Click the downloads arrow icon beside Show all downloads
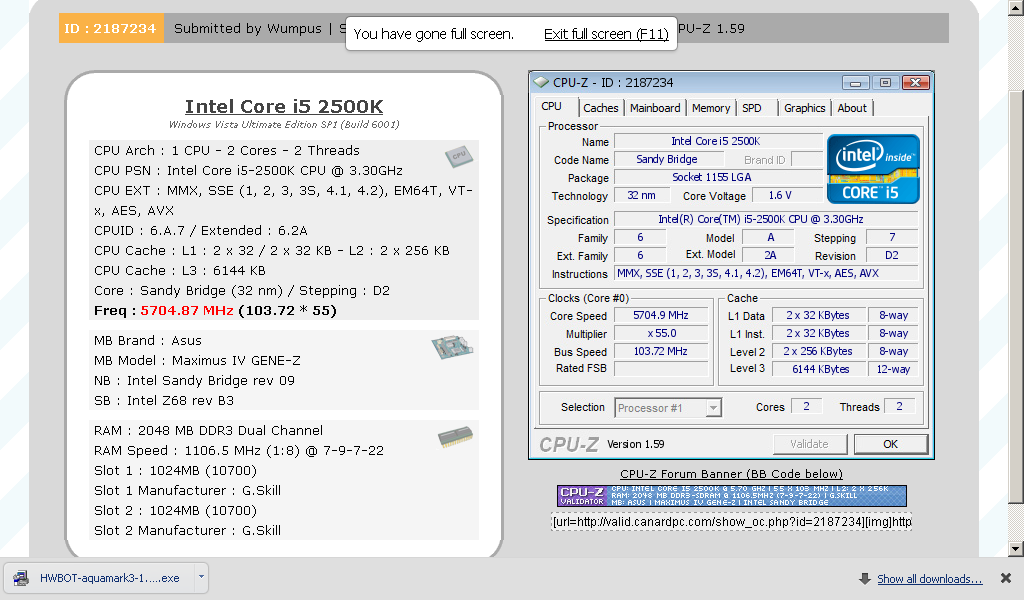This screenshot has height=600, width=1024. (x=865, y=578)
